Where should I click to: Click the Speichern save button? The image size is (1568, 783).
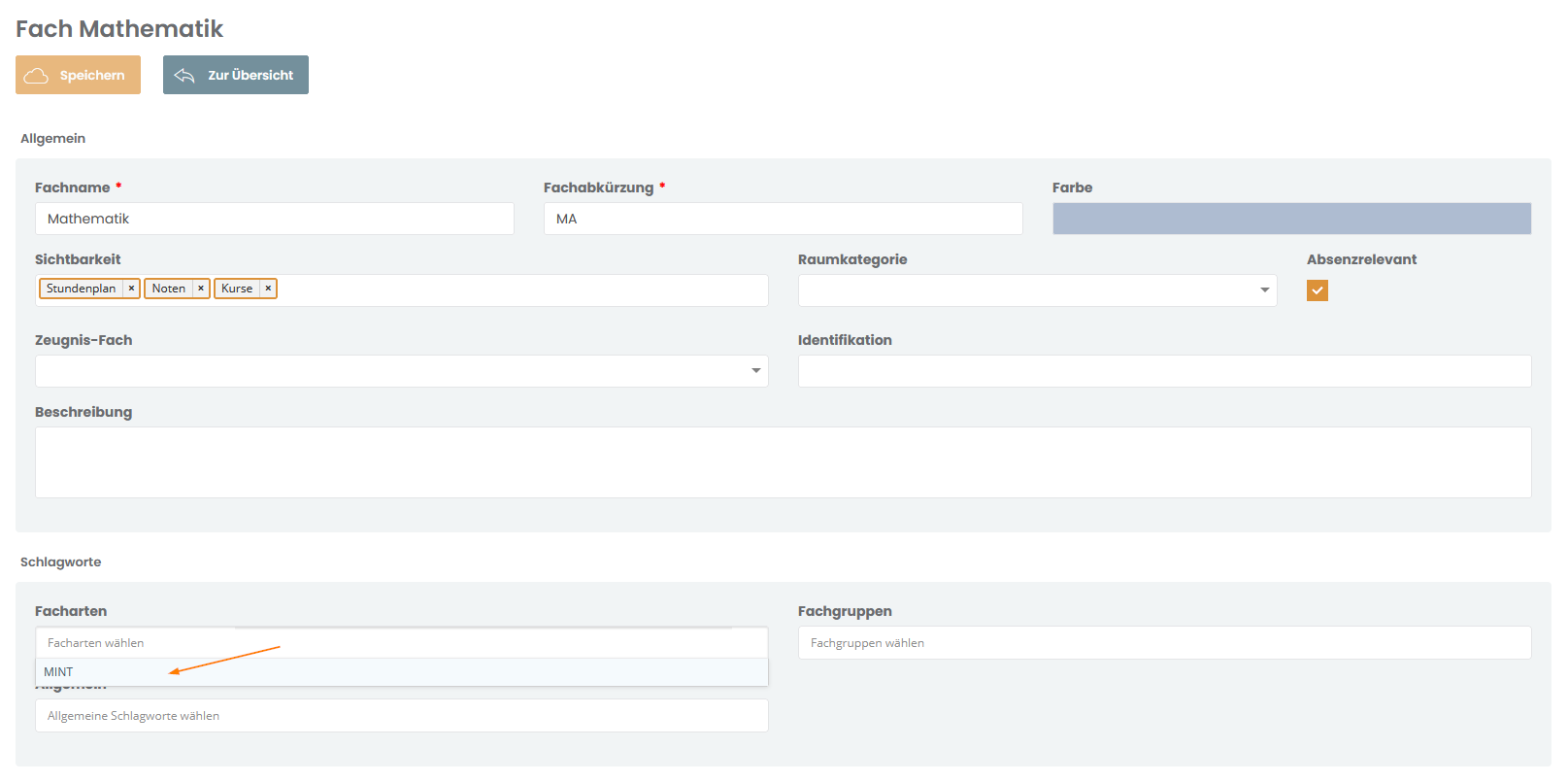point(78,75)
